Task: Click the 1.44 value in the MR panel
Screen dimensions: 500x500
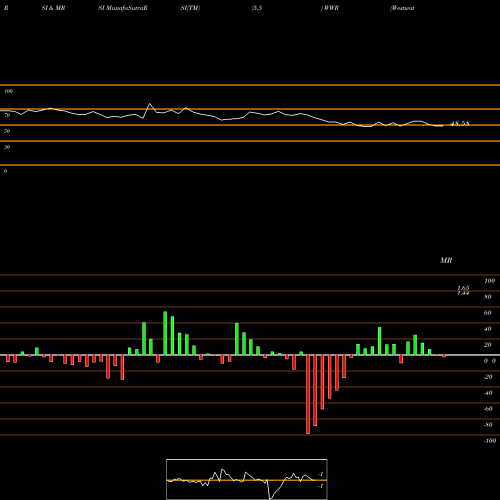Action: tap(463, 293)
